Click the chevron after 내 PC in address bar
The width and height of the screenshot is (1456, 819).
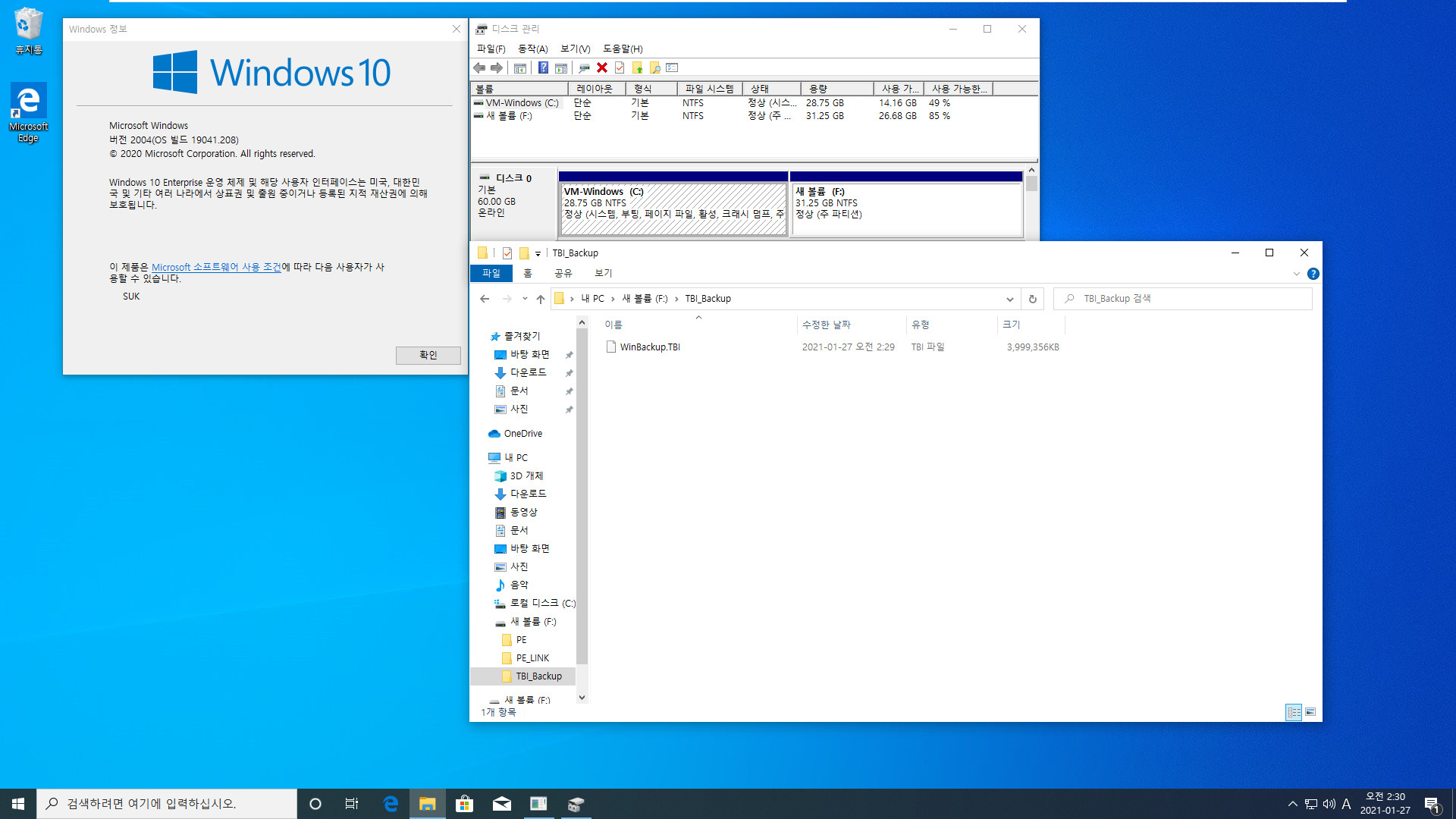pyautogui.click(x=613, y=299)
